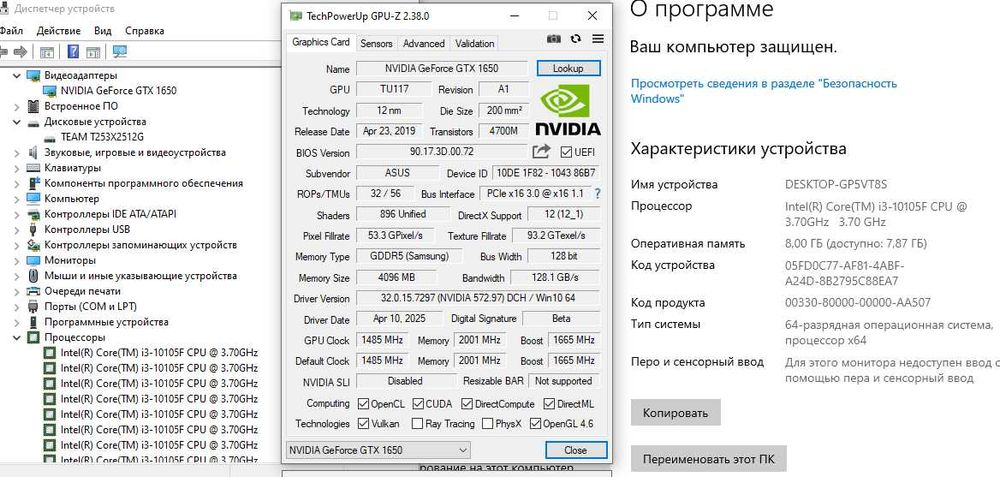1000x477 pixels.
Task: Open the GPU-Z hamburger menu
Action: click(x=598, y=39)
